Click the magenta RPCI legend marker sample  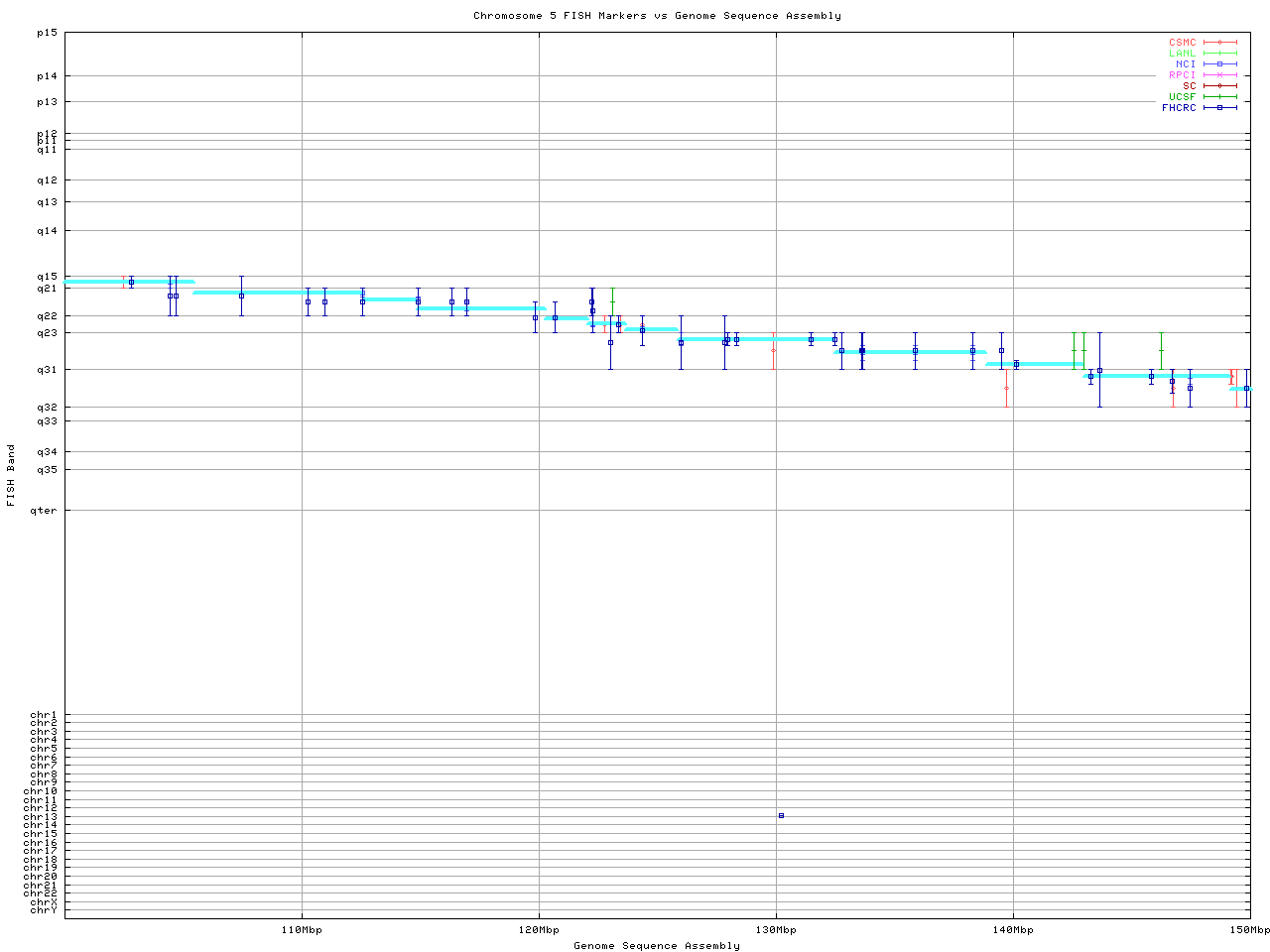(1220, 75)
